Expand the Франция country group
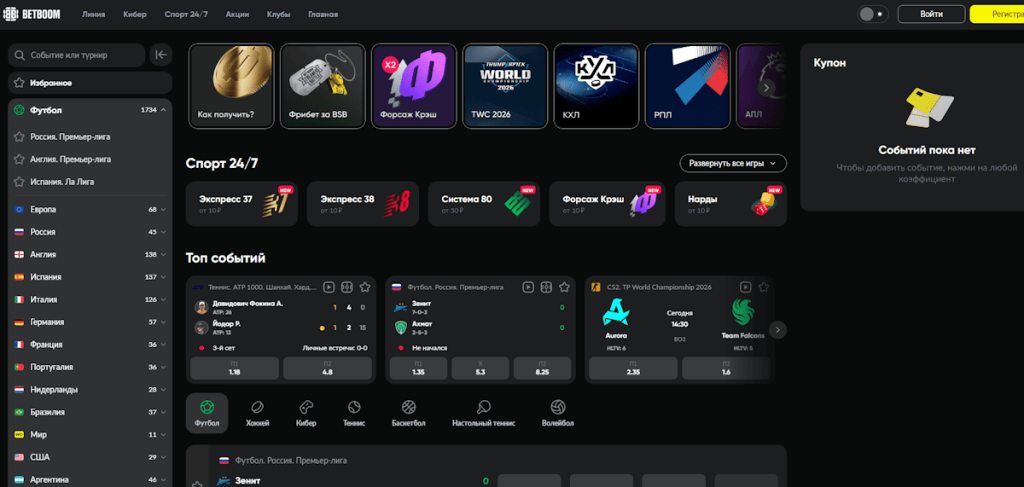The width and height of the screenshot is (1024, 487). 163,345
